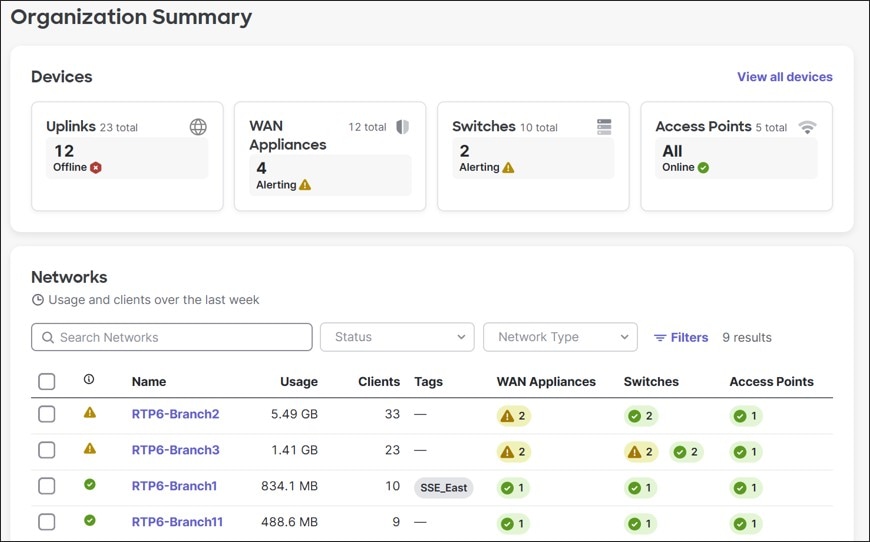
Task: Click the red offline icon under Uplinks
Action: coord(96,168)
